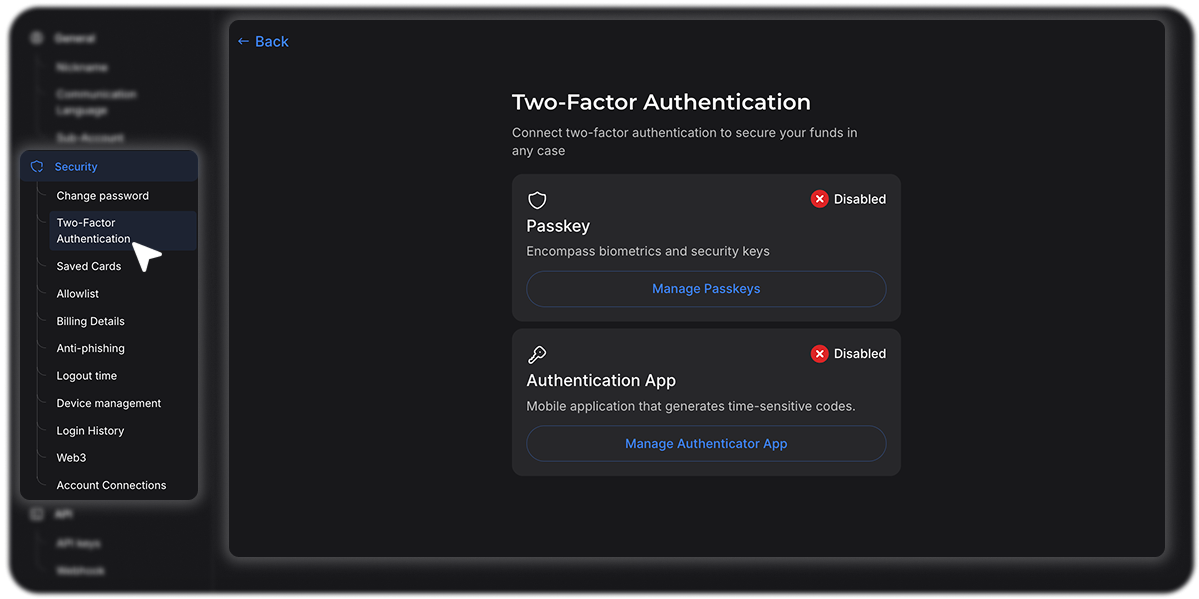Click the red Disabled icon for Passkey
Screen dimensions: 1199x599
819,199
